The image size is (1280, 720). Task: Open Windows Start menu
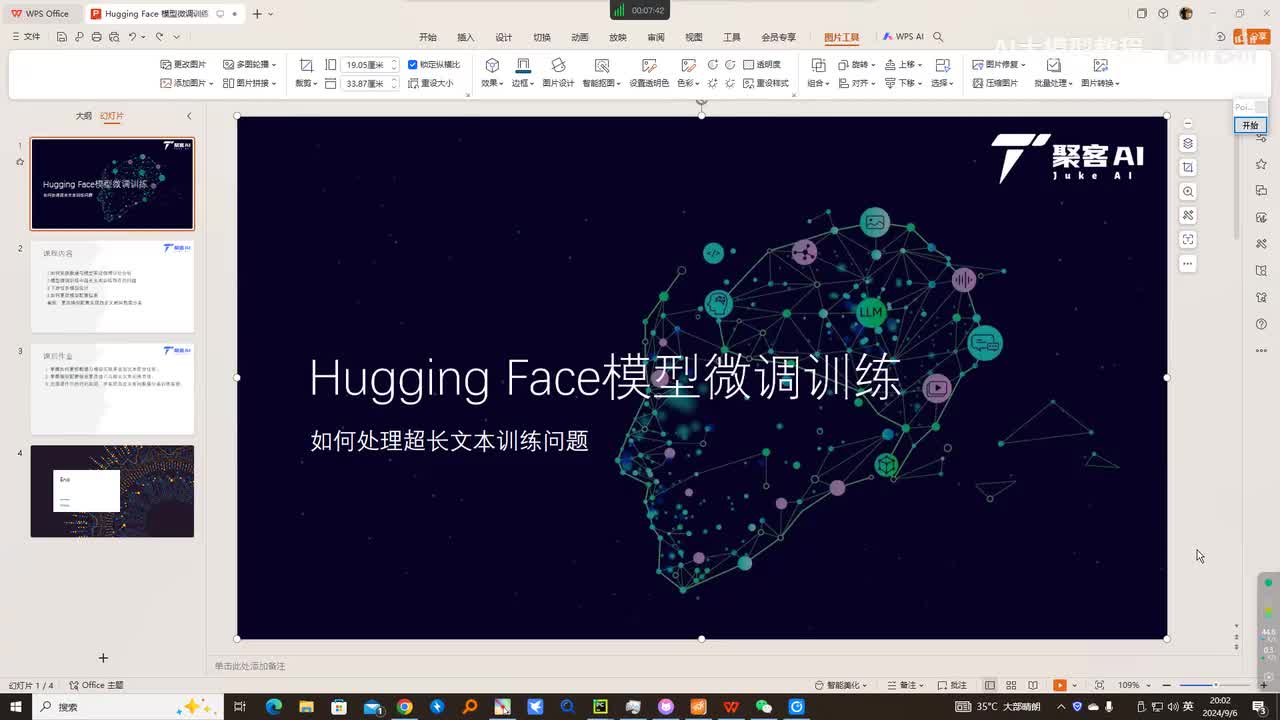14,707
